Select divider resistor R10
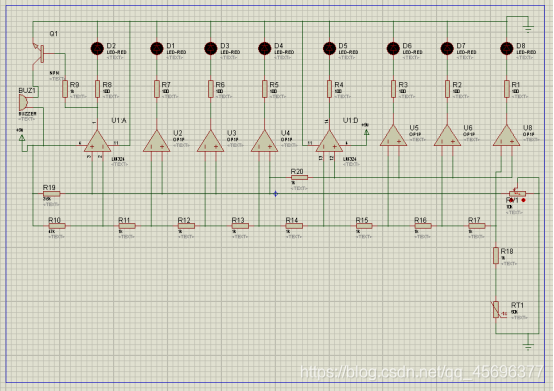Image resolution: width=554 pixels, height=391 pixels. point(57,226)
